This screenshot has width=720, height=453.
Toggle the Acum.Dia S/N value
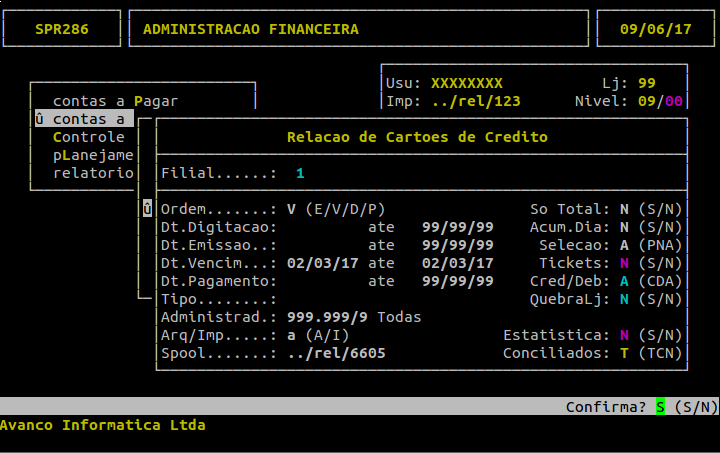[624, 227]
